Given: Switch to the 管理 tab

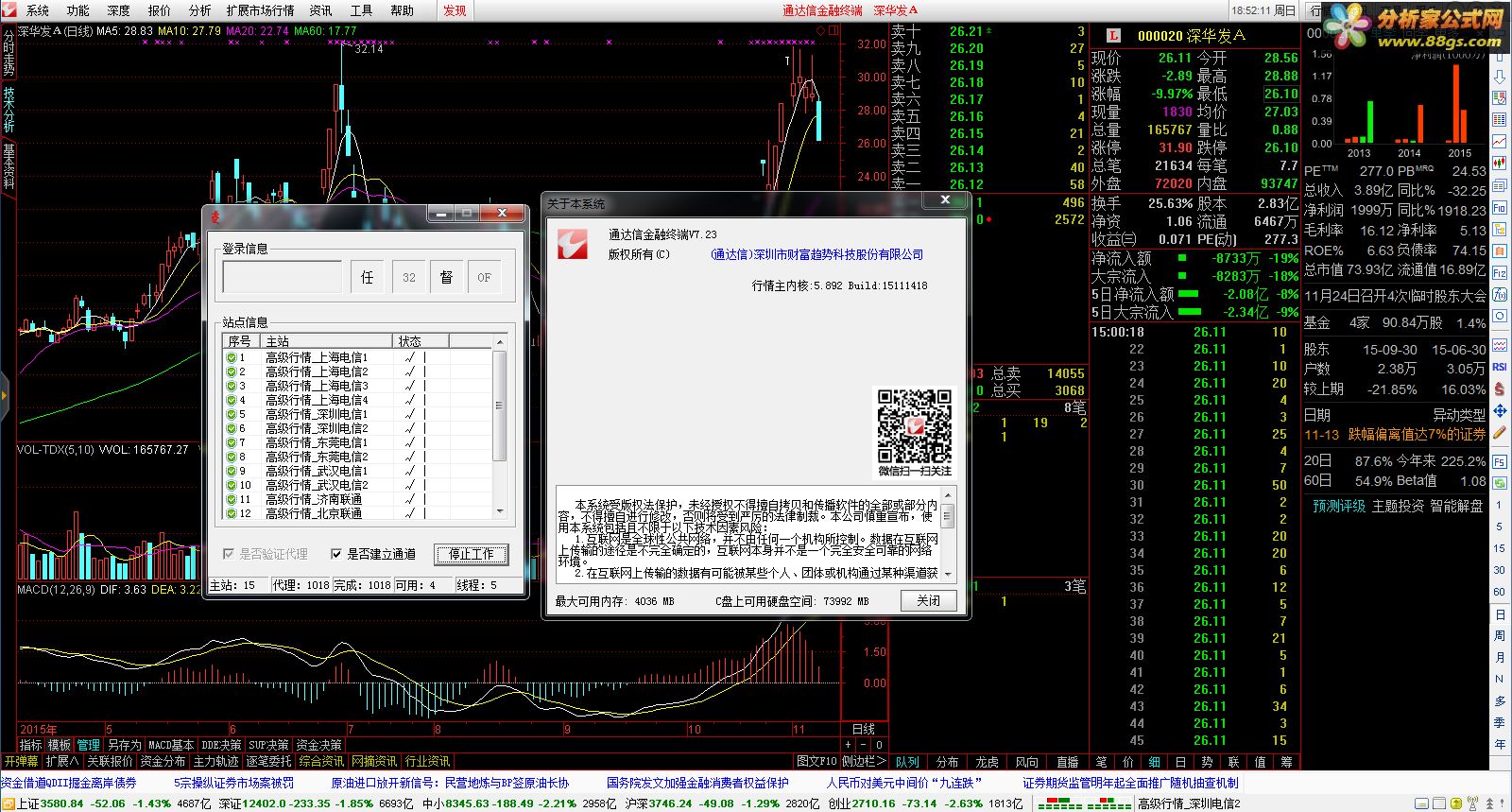Looking at the screenshot, I should [88, 745].
